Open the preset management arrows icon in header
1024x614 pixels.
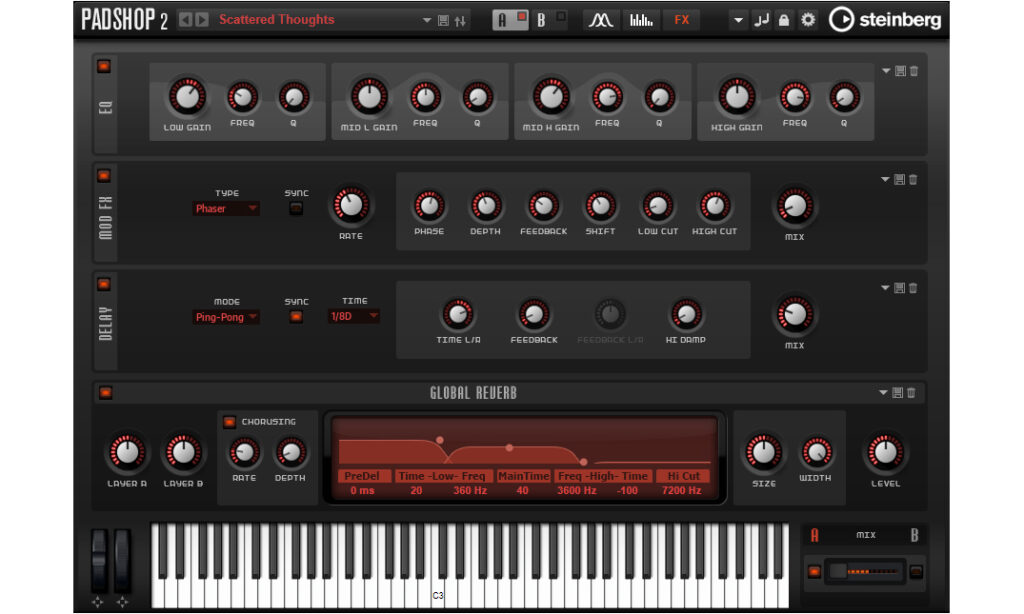[460, 21]
